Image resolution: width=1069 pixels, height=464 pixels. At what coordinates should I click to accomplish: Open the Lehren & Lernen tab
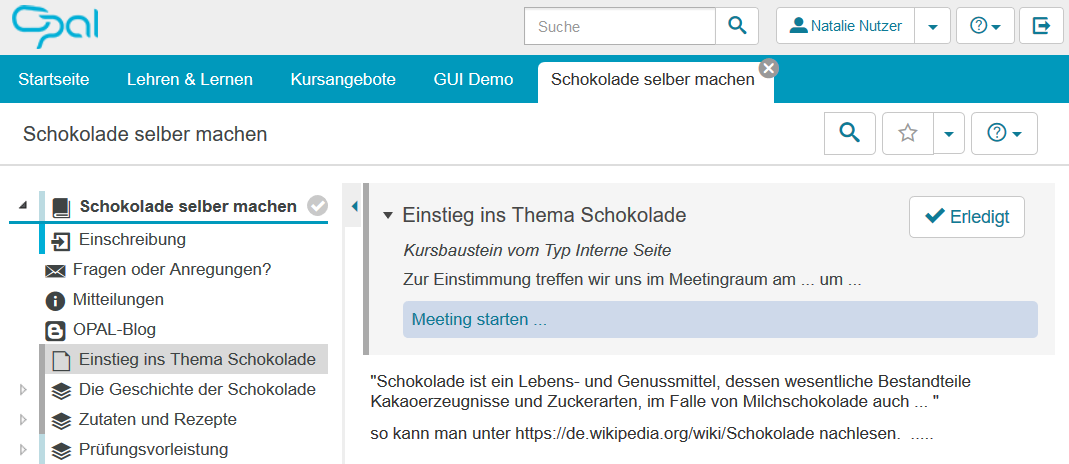click(x=190, y=79)
